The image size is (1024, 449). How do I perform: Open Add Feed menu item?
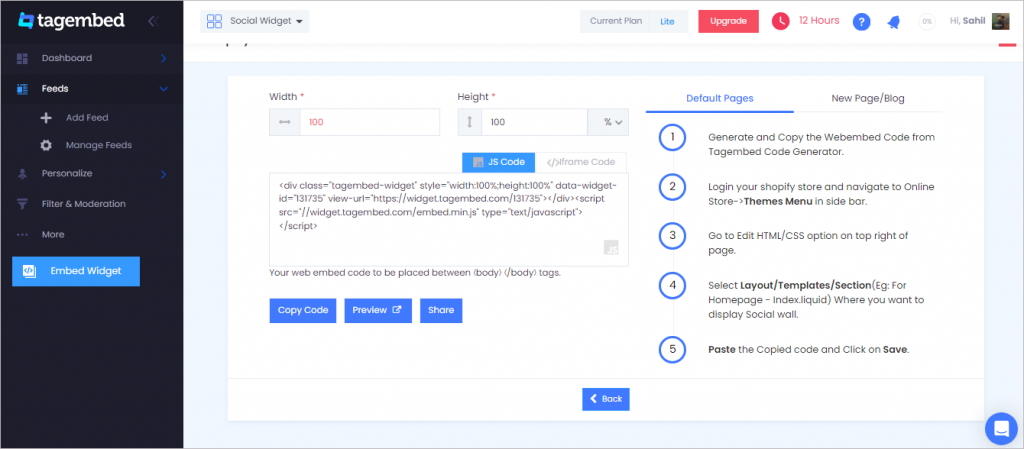(87, 118)
